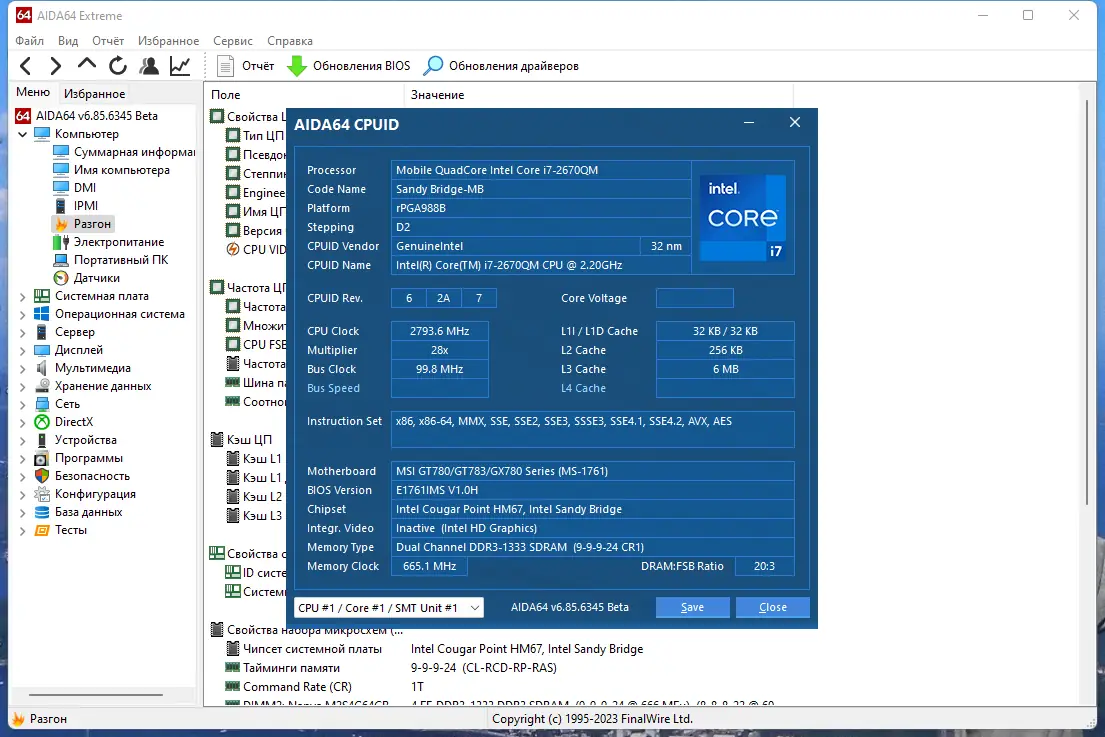Click the Memory Clock 665.1 MHz value
This screenshot has height=737, width=1105.
[429, 566]
